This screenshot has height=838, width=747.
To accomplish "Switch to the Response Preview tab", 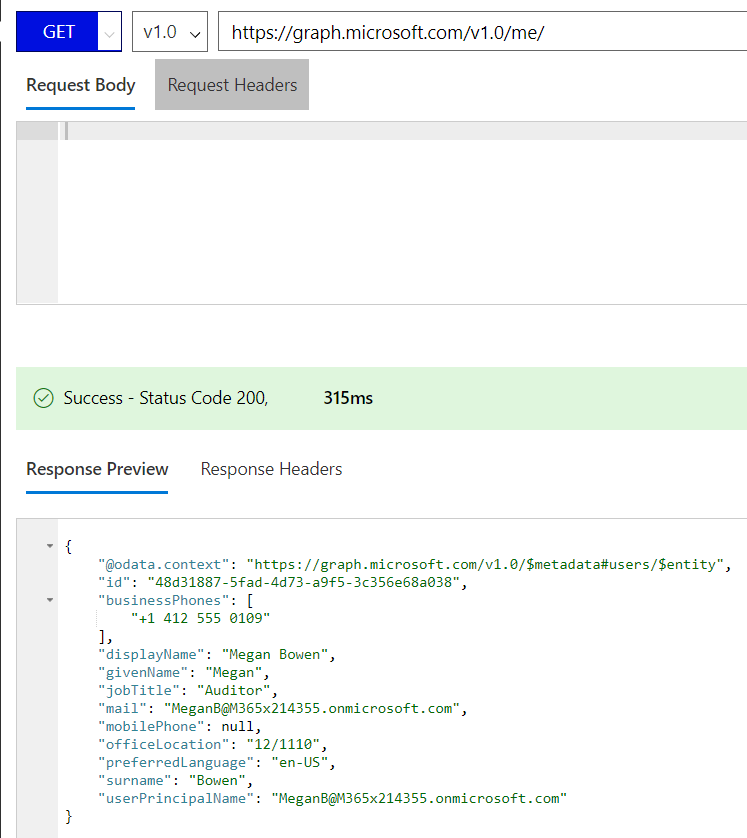I will 97,468.
